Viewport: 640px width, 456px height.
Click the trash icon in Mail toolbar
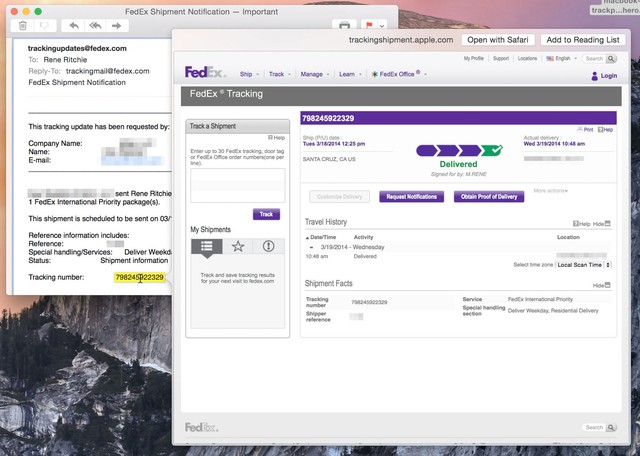point(23,26)
